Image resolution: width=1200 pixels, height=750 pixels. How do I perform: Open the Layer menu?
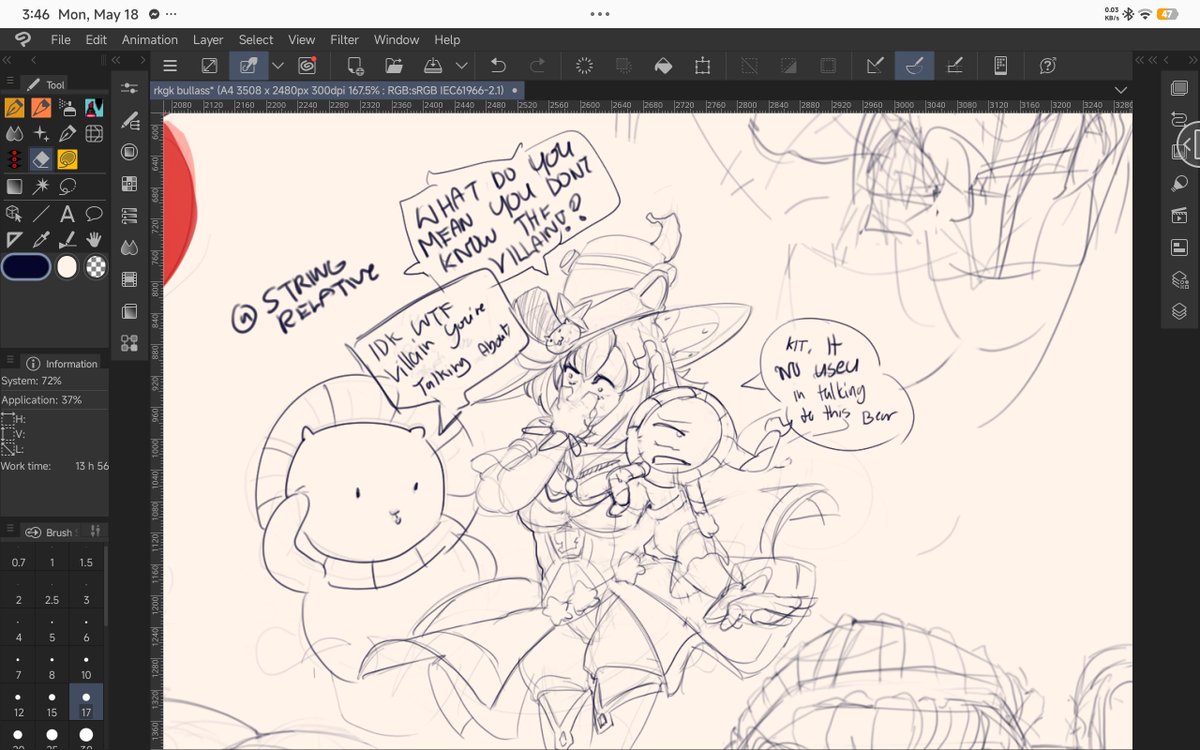tap(208, 40)
